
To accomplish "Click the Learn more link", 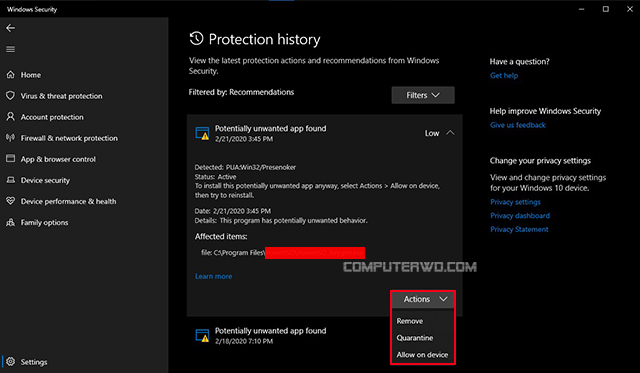I will click(213, 276).
